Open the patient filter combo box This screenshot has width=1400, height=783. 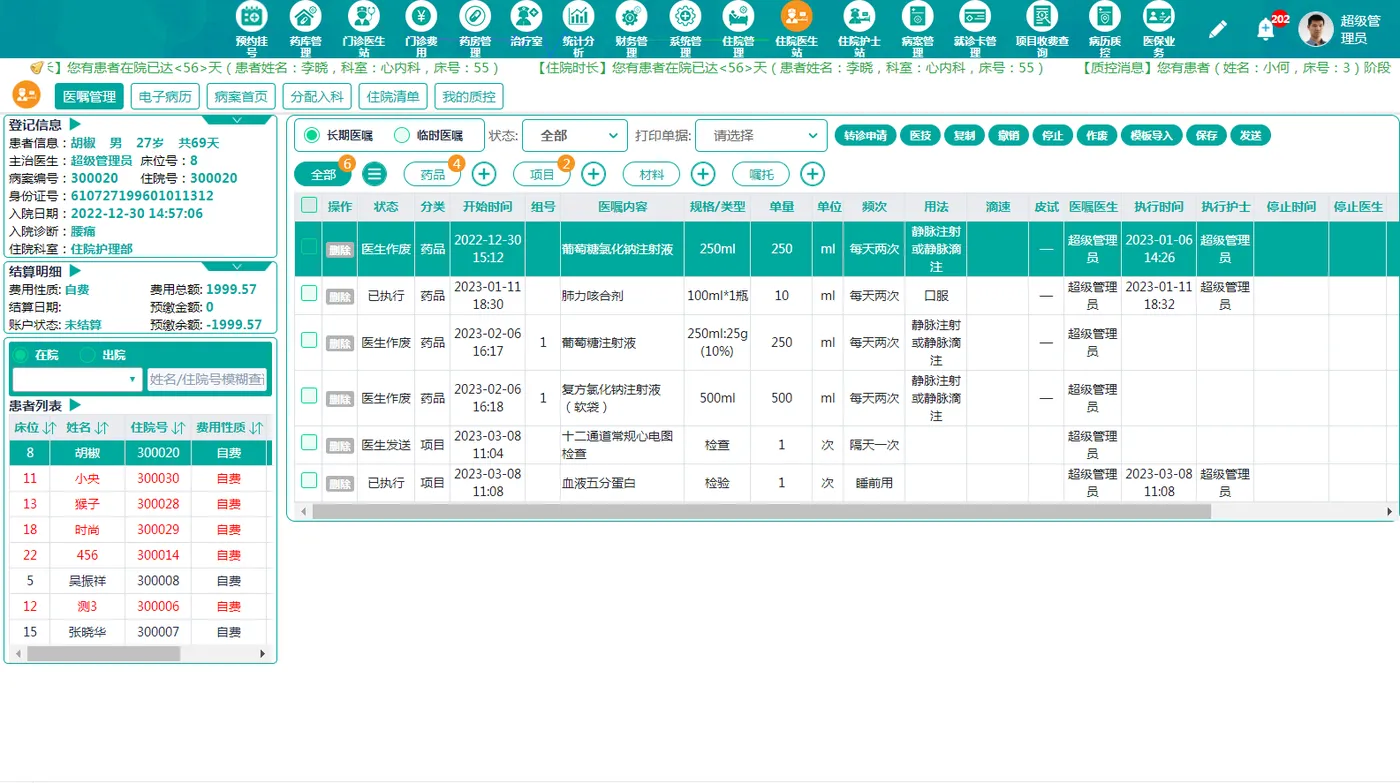(x=77, y=379)
